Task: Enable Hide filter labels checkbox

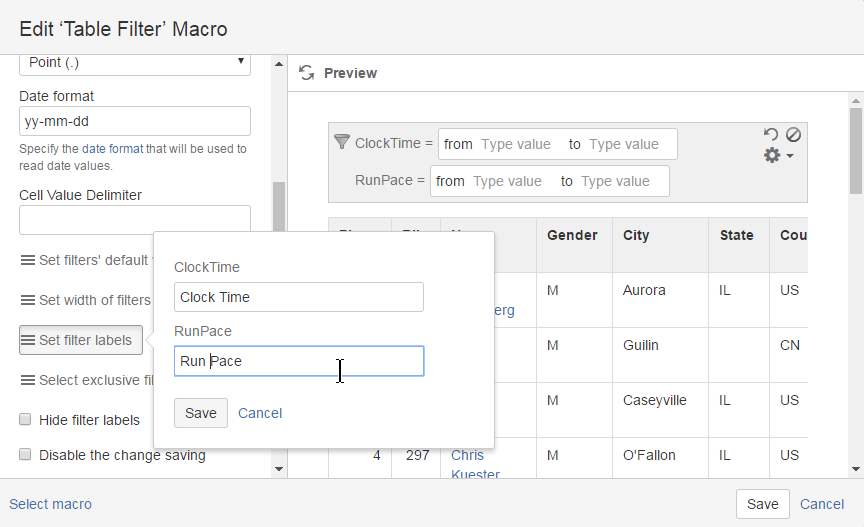Action: tap(26, 420)
